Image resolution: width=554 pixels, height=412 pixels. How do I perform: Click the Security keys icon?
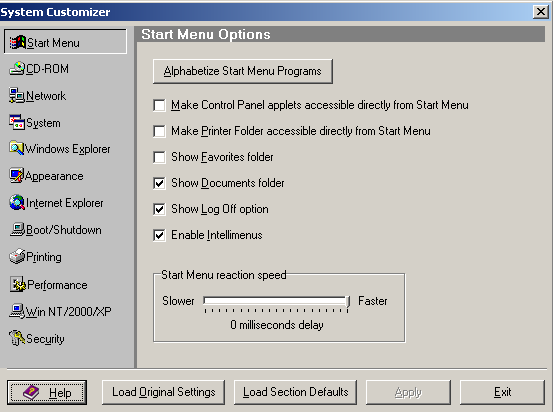coord(17,338)
